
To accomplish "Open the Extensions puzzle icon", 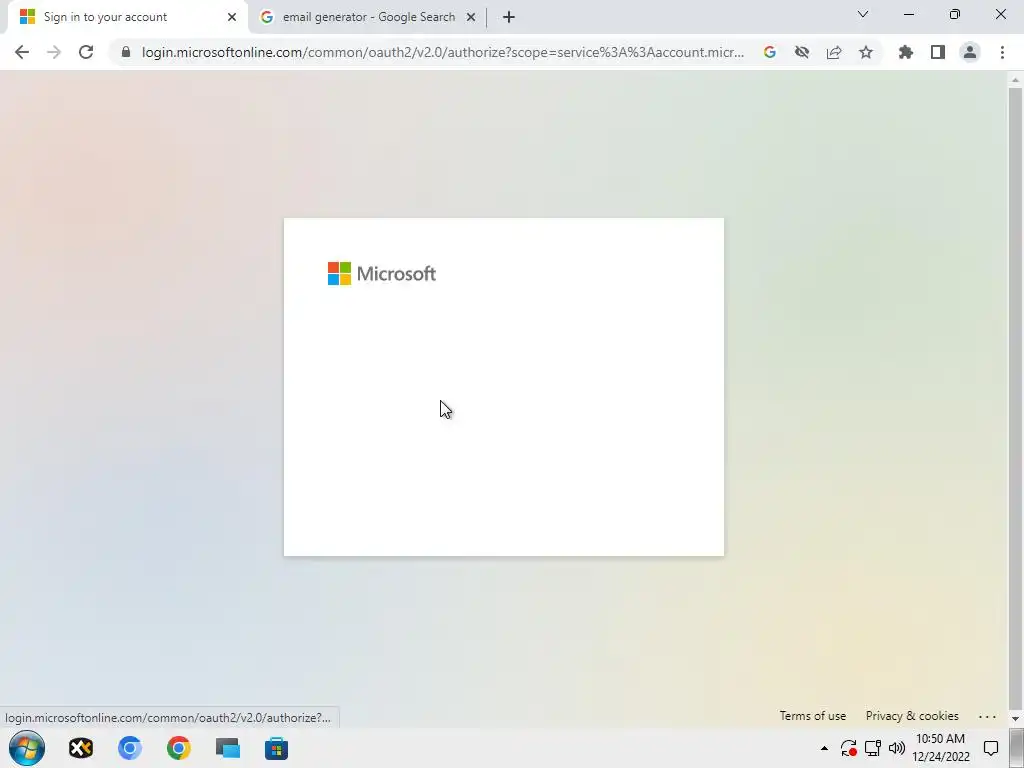I will click(906, 52).
